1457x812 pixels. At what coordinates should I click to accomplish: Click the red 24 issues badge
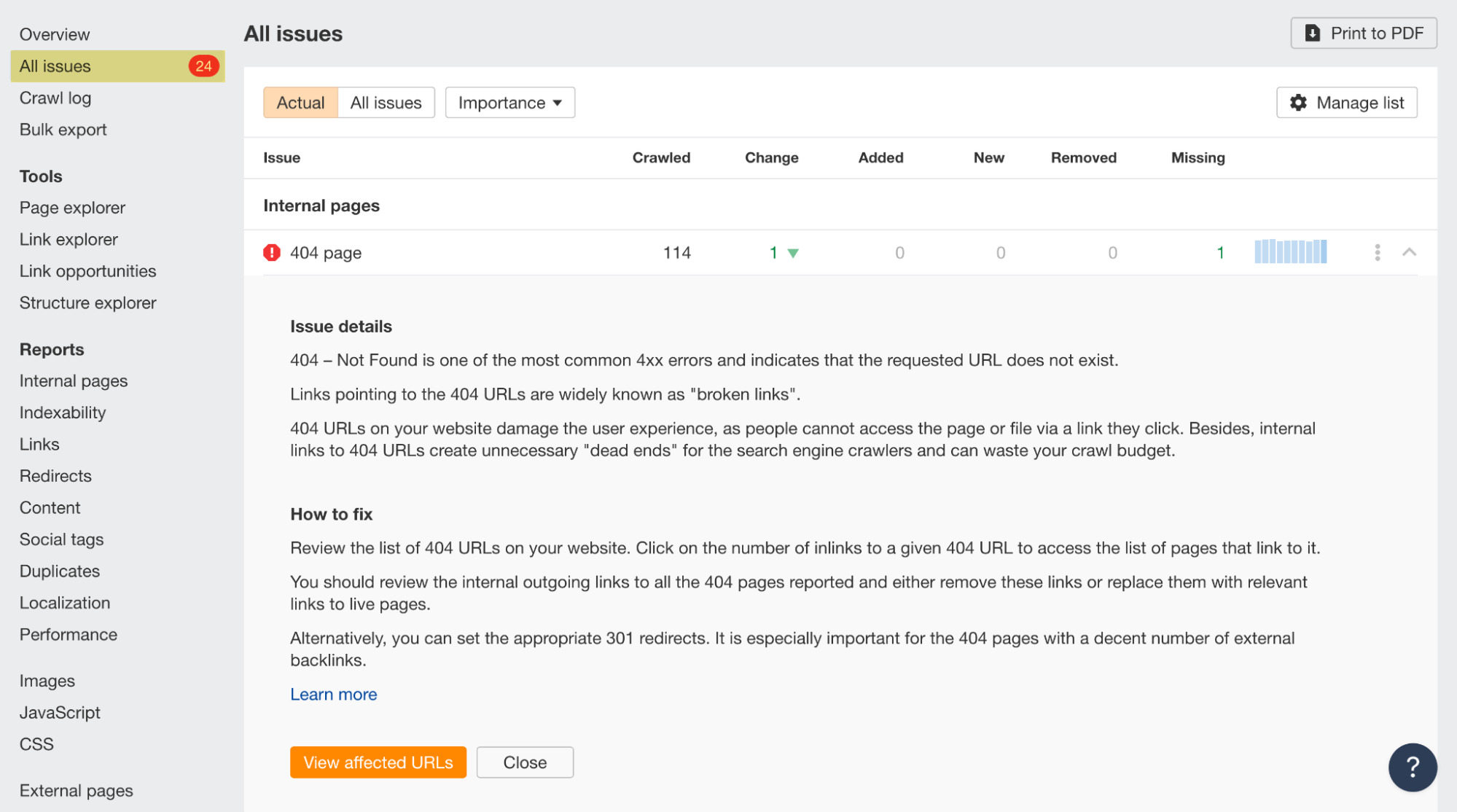coord(202,66)
